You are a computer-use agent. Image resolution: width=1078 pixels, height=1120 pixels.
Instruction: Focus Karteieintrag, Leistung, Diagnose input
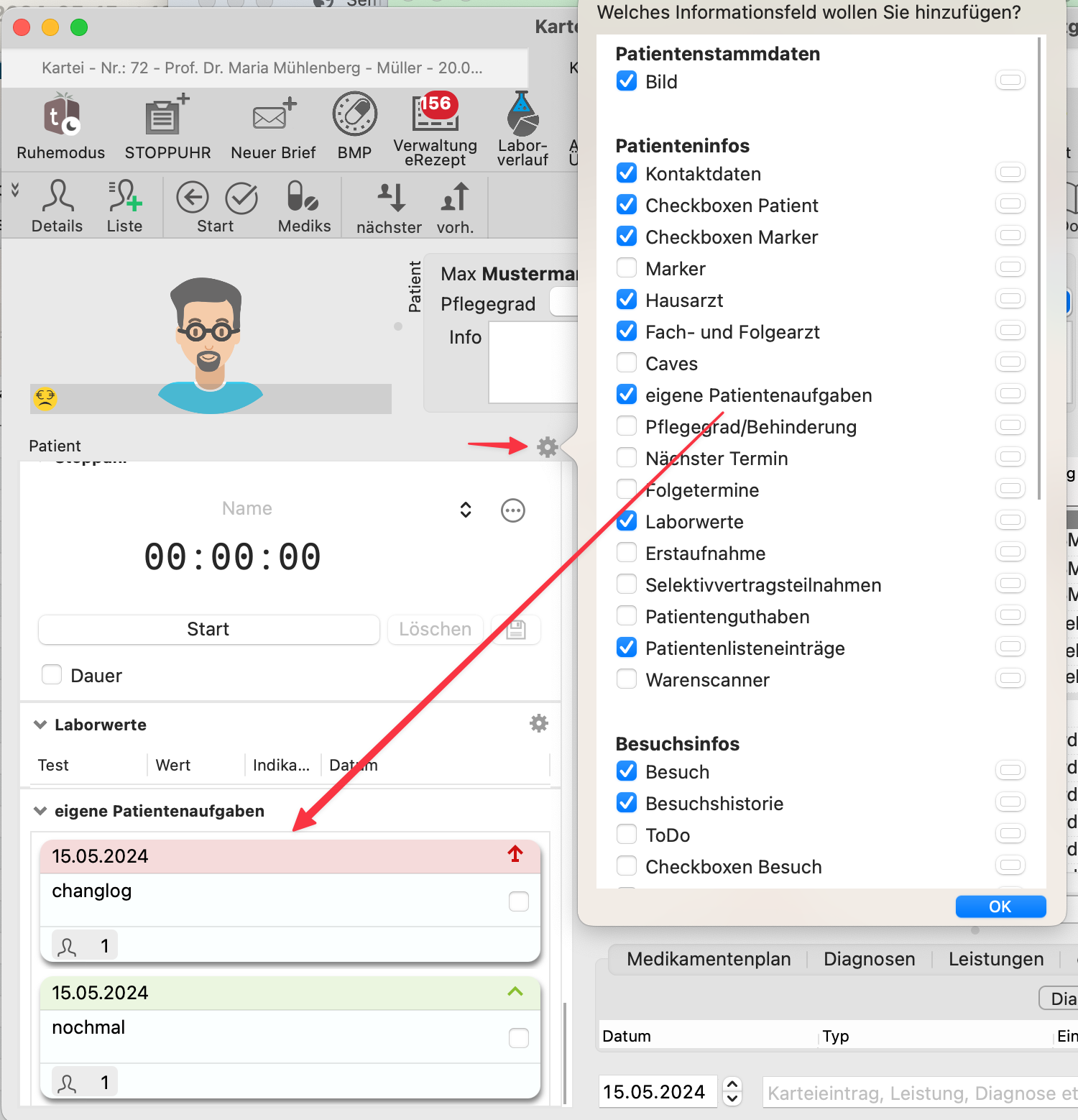pyautogui.click(x=921, y=1093)
